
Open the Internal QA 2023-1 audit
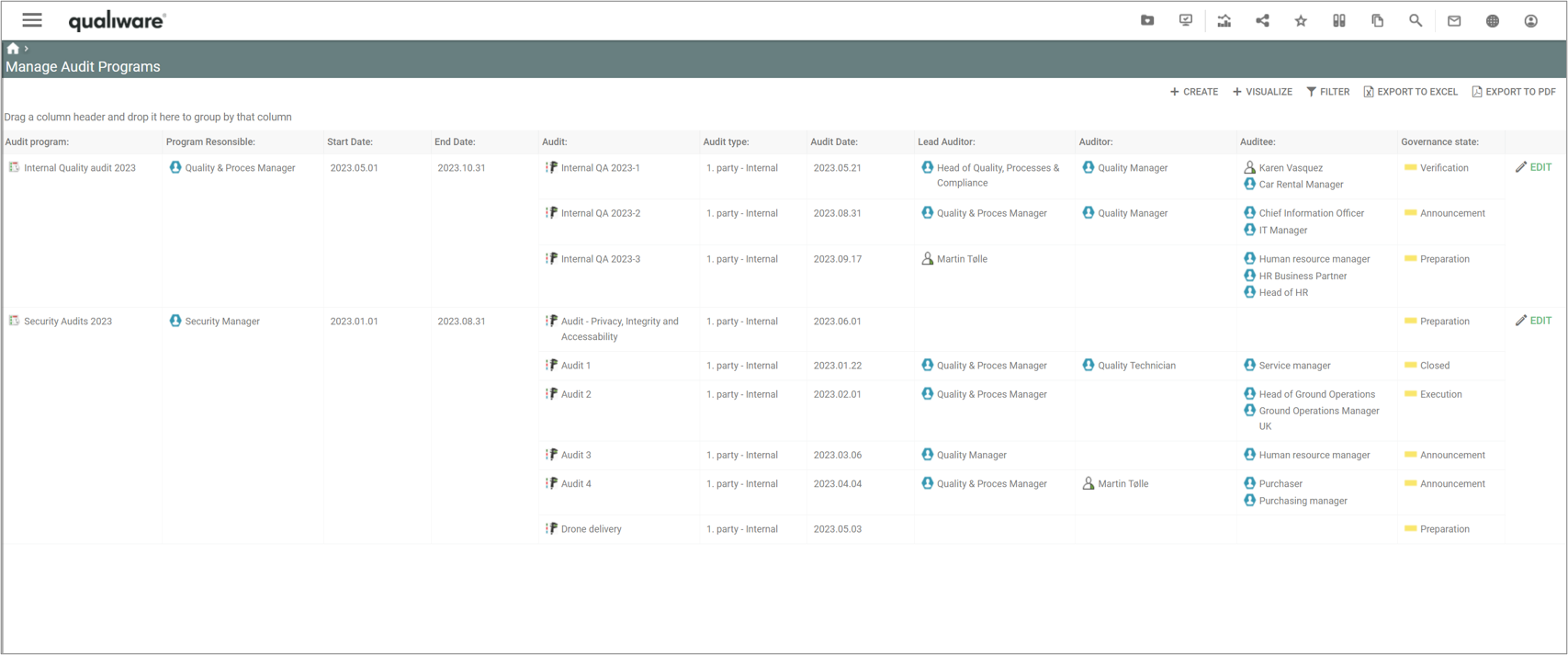pyautogui.click(x=601, y=168)
